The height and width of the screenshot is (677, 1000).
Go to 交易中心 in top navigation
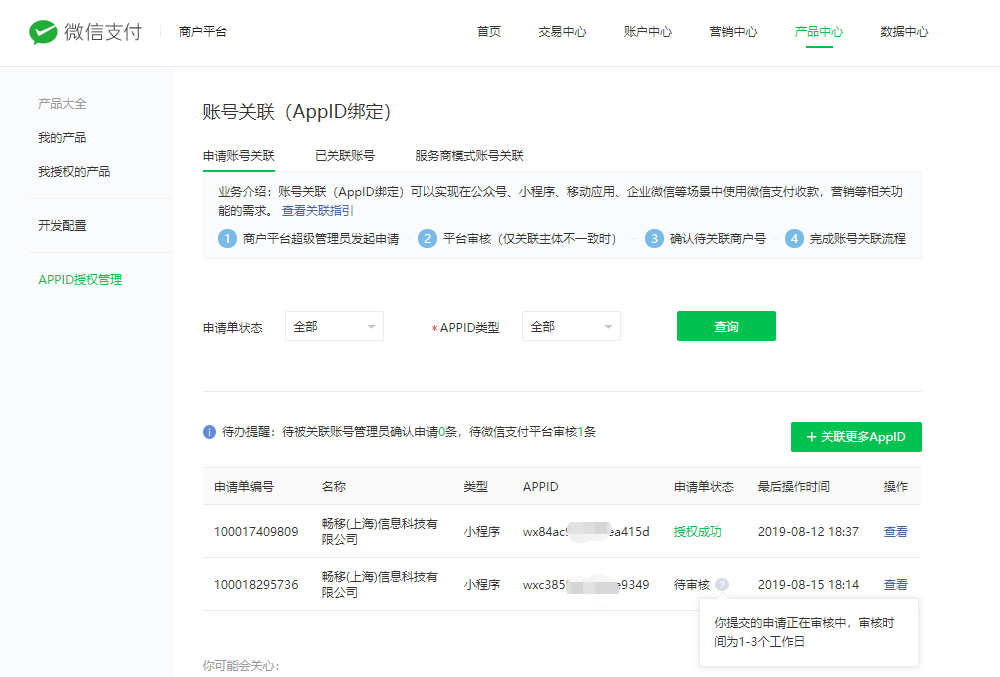(x=562, y=32)
